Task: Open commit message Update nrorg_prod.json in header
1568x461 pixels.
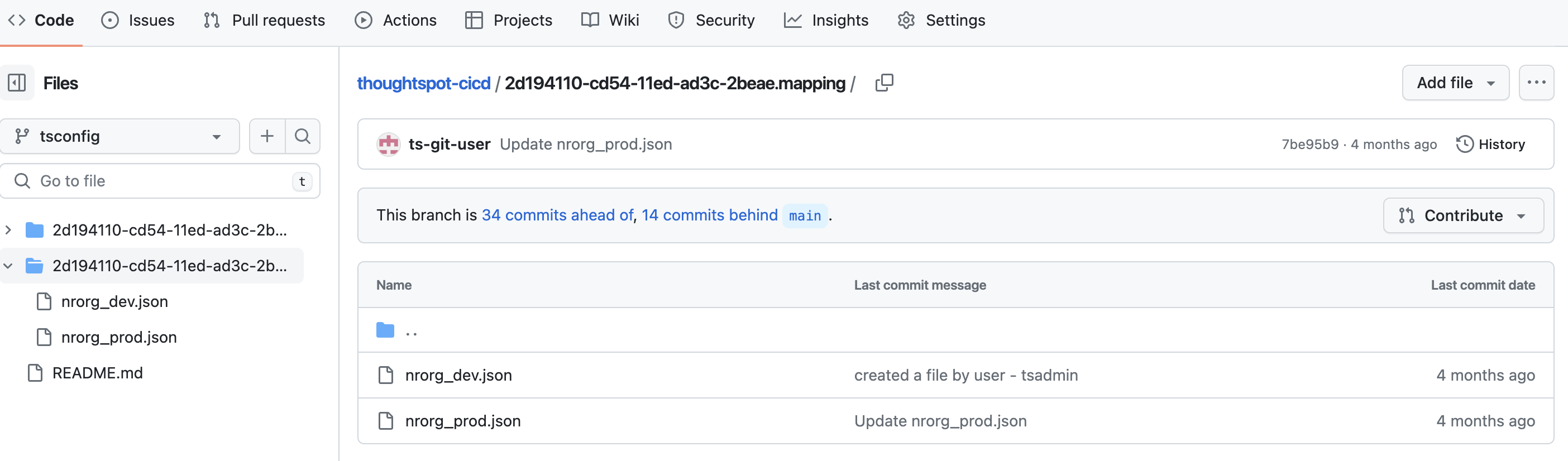Action: point(586,144)
